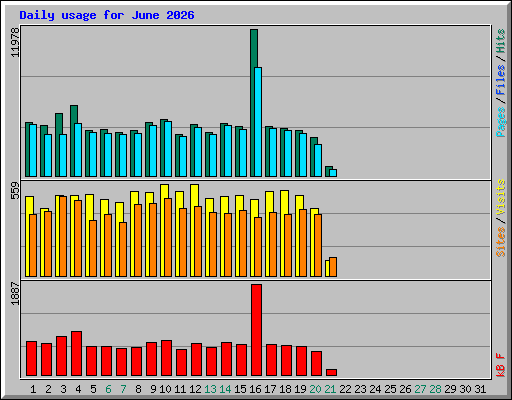Click the title 'Daily usage for June 2026'
The width and height of the screenshot is (512, 400).
pos(107,15)
